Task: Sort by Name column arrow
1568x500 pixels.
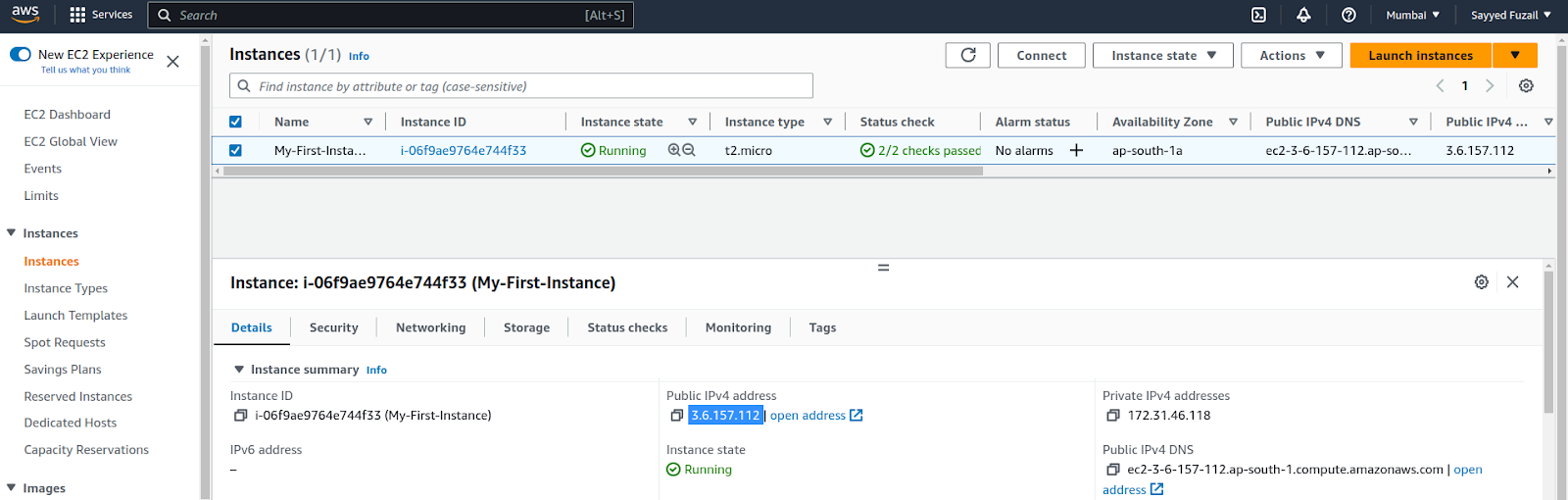Action: point(368,122)
